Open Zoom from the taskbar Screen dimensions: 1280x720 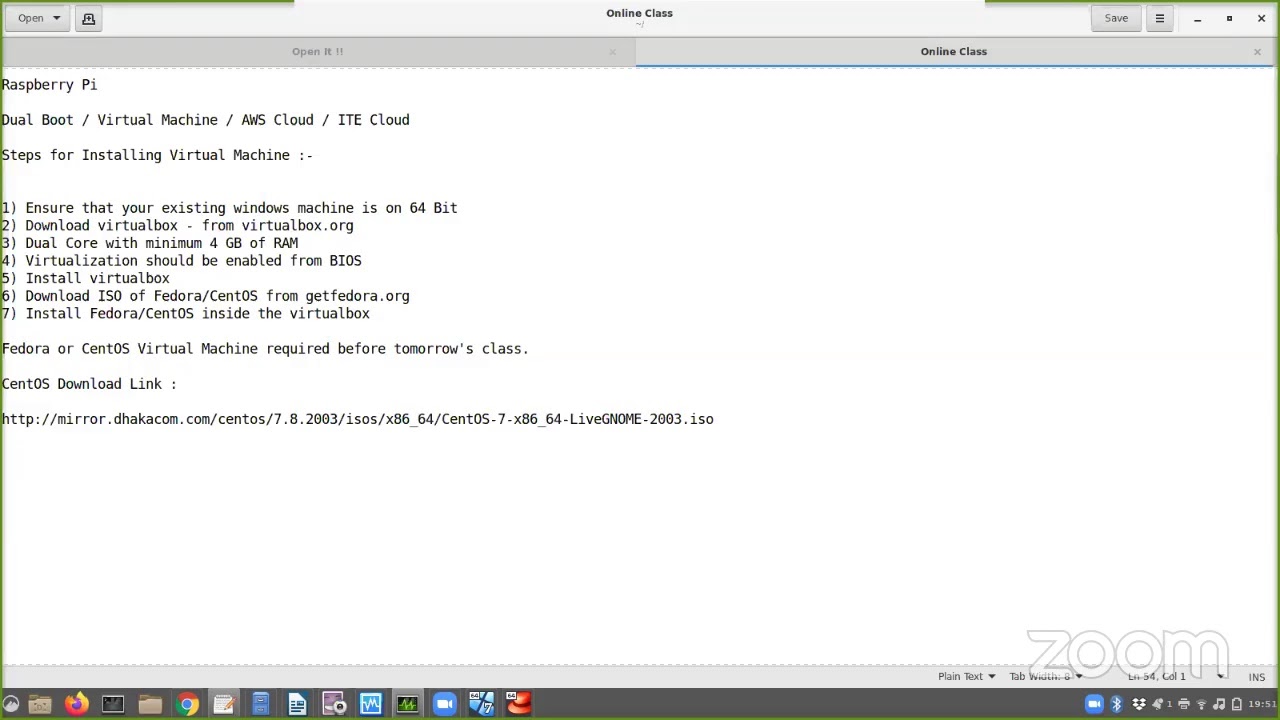(445, 704)
